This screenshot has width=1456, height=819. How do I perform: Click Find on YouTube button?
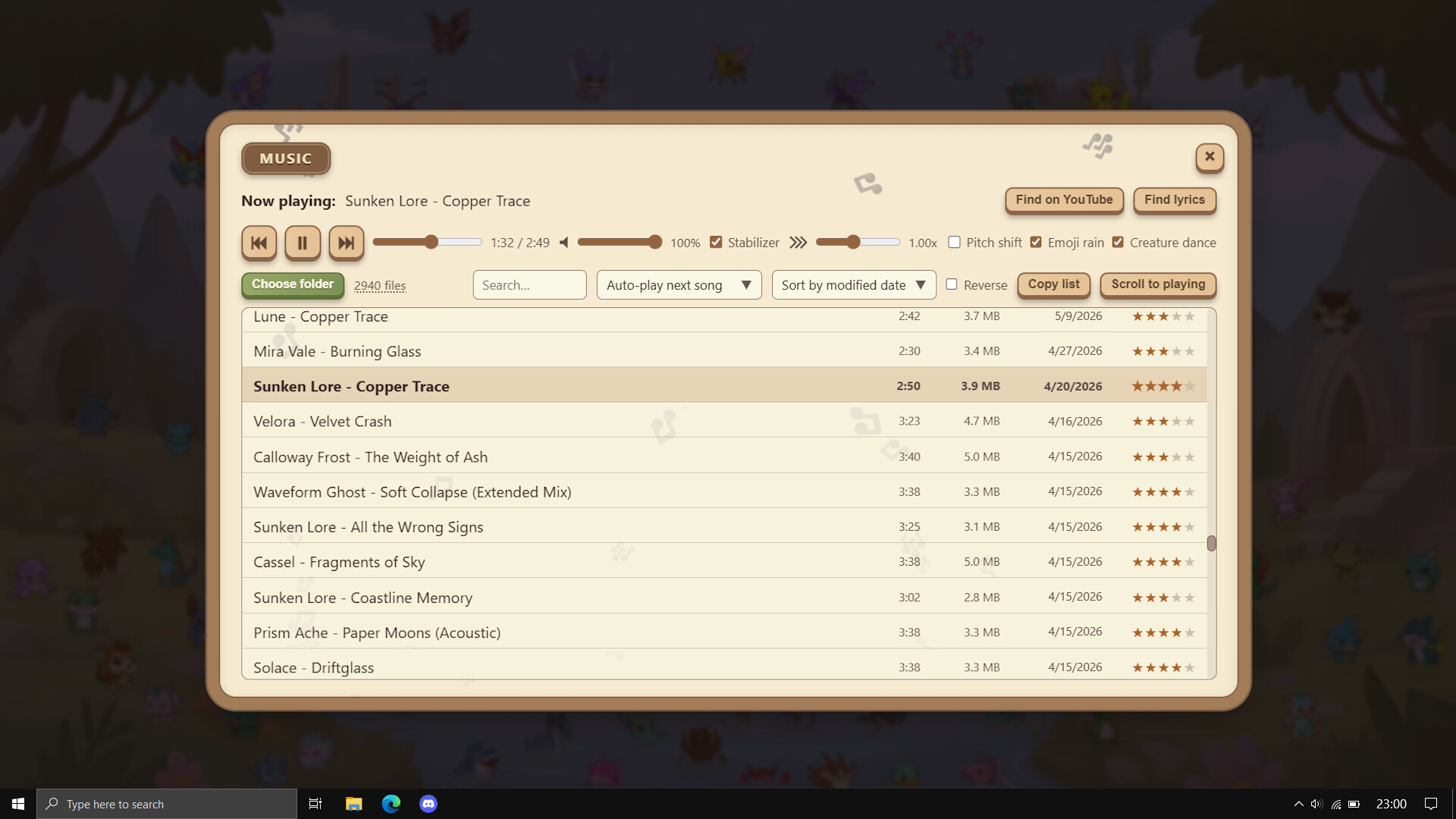1064,199
